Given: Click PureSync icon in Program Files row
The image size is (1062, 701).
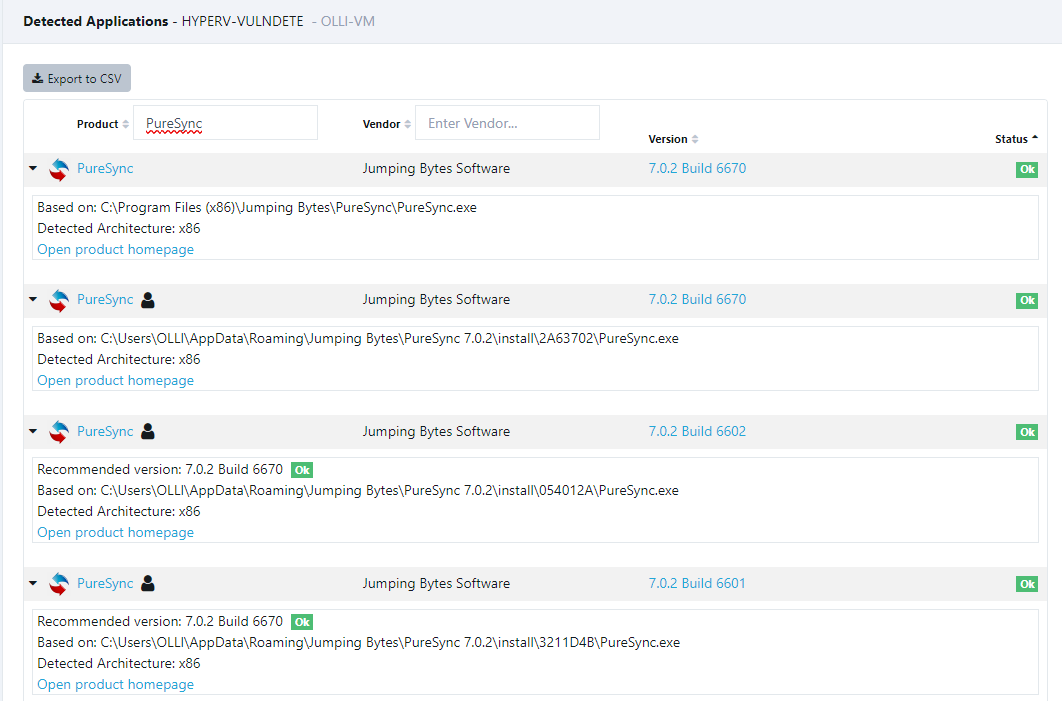Looking at the screenshot, I should pos(59,169).
